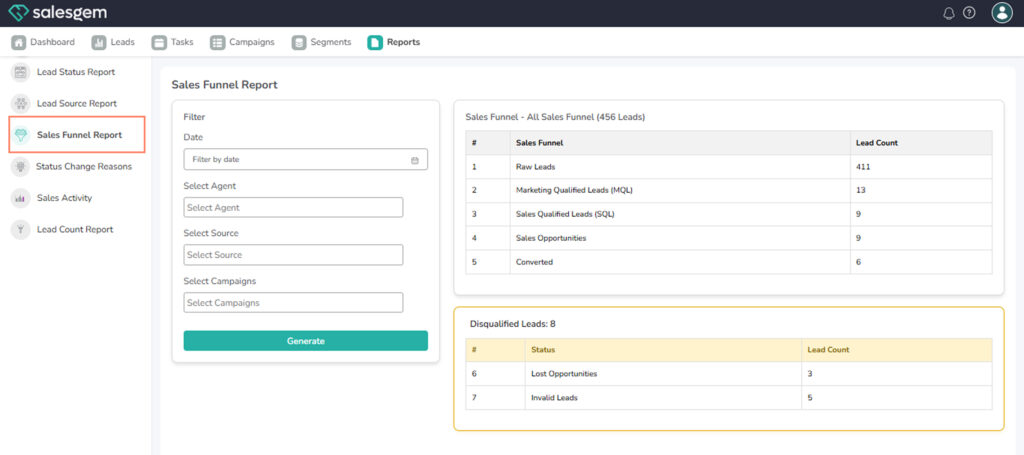Click the Lead Status Report sidebar icon
This screenshot has height=455, width=1024.
point(19,72)
